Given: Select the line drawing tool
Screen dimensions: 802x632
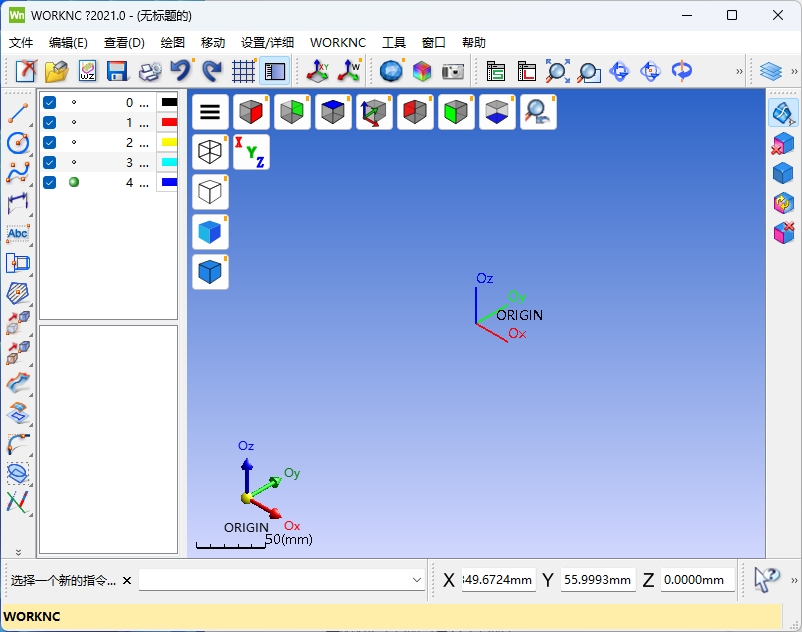Looking at the screenshot, I should pyautogui.click(x=17, y=113).
